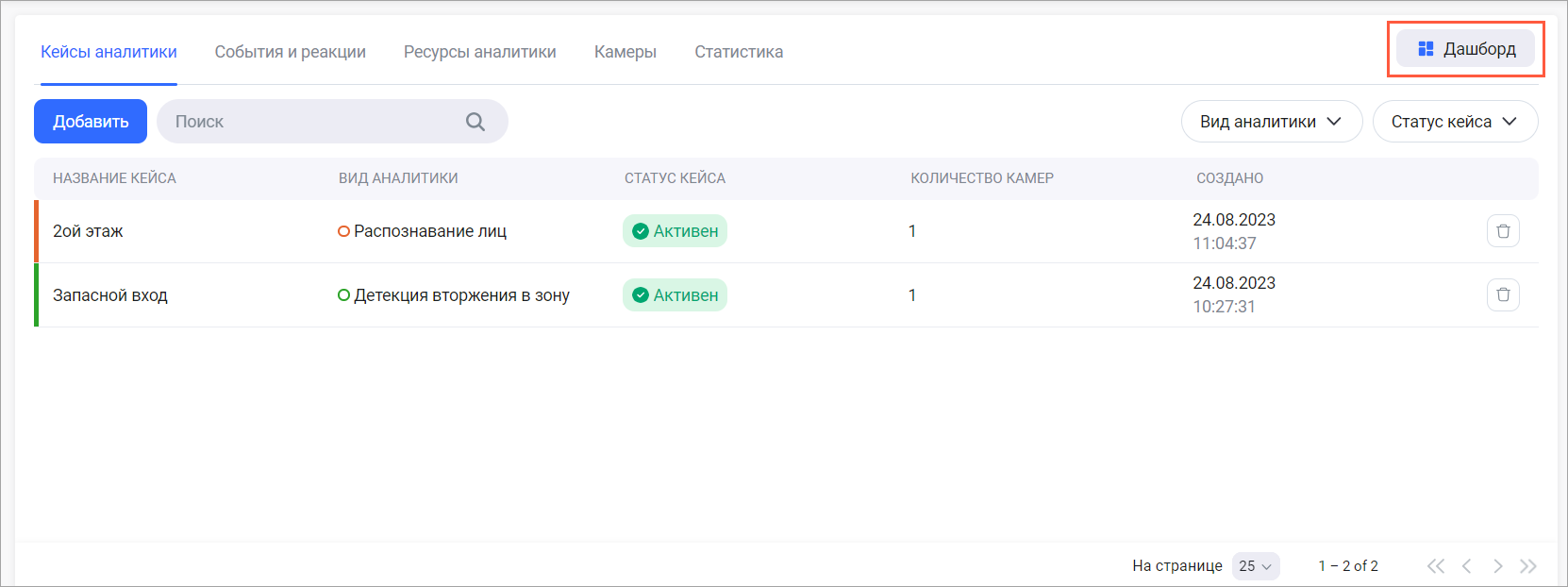Select the "Кейсы аналитики" tab

tap(108, 52)
